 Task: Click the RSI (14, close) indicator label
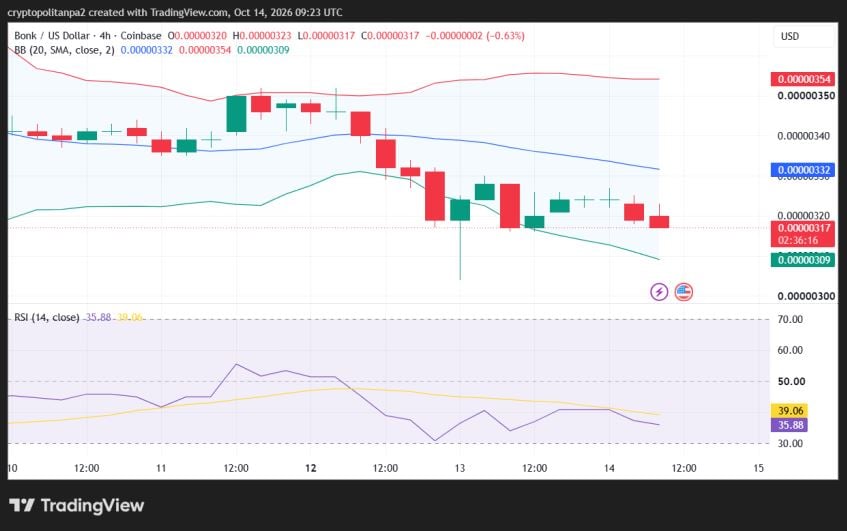(46, 317)
